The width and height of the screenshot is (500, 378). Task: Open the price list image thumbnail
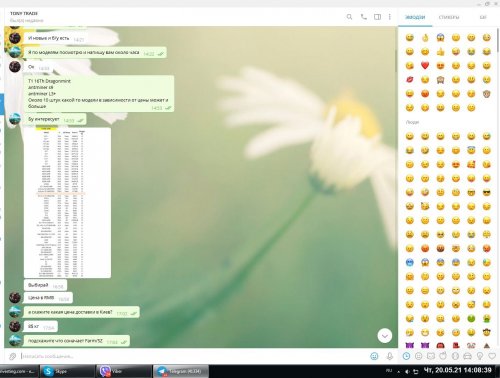coord(67,203)
